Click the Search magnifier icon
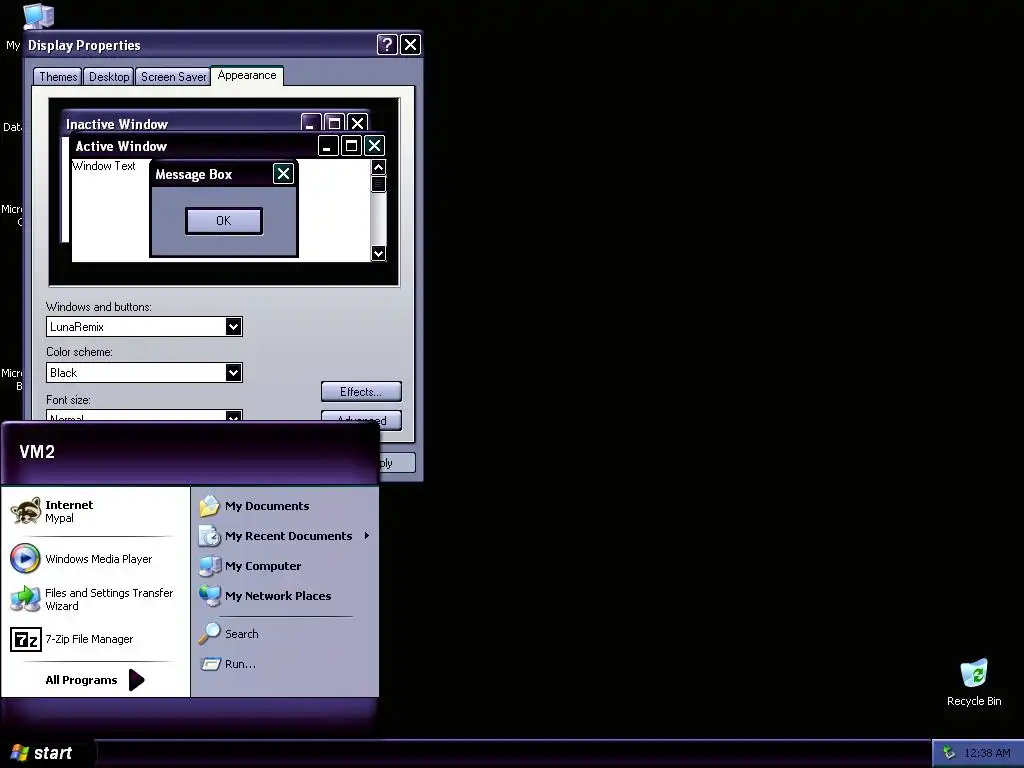The height and width of the screenshot is (768, 1024). (210, 633)
